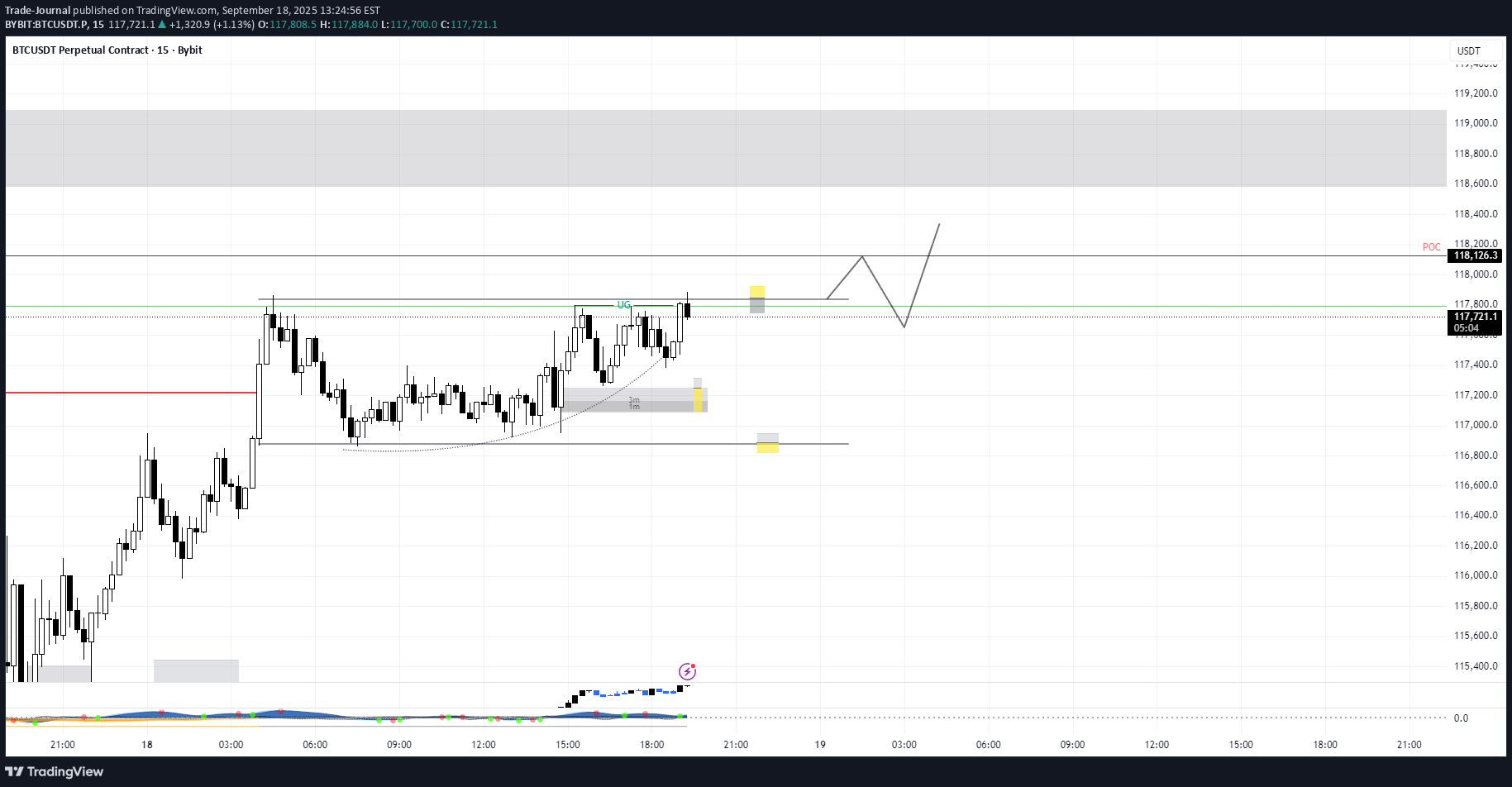Open the USDT currency selector
1512x787 pixels.
[x=1467, y=50]
